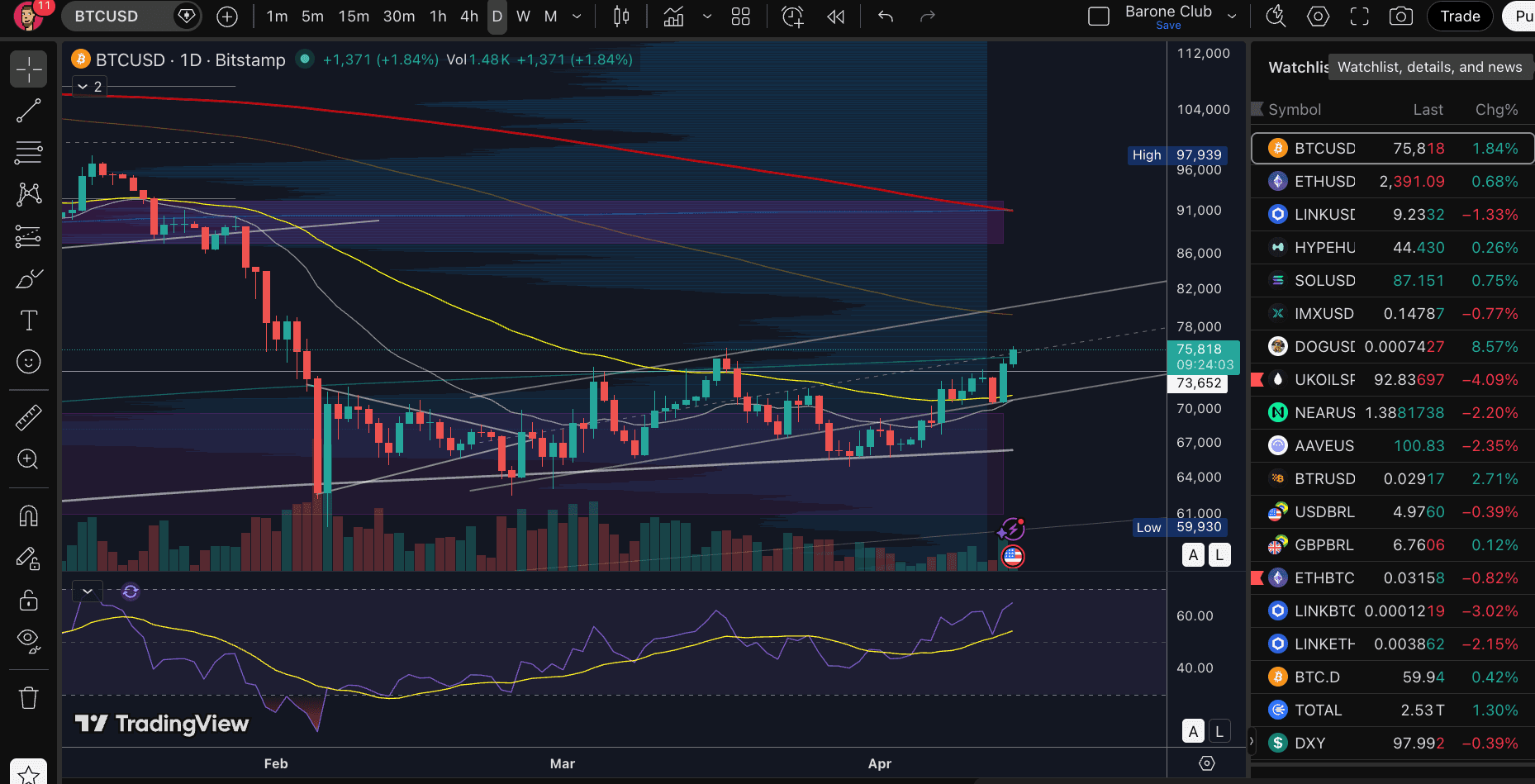
Task: Toggle the red flag on ETHBTC row
Action: click(1257, 578)
